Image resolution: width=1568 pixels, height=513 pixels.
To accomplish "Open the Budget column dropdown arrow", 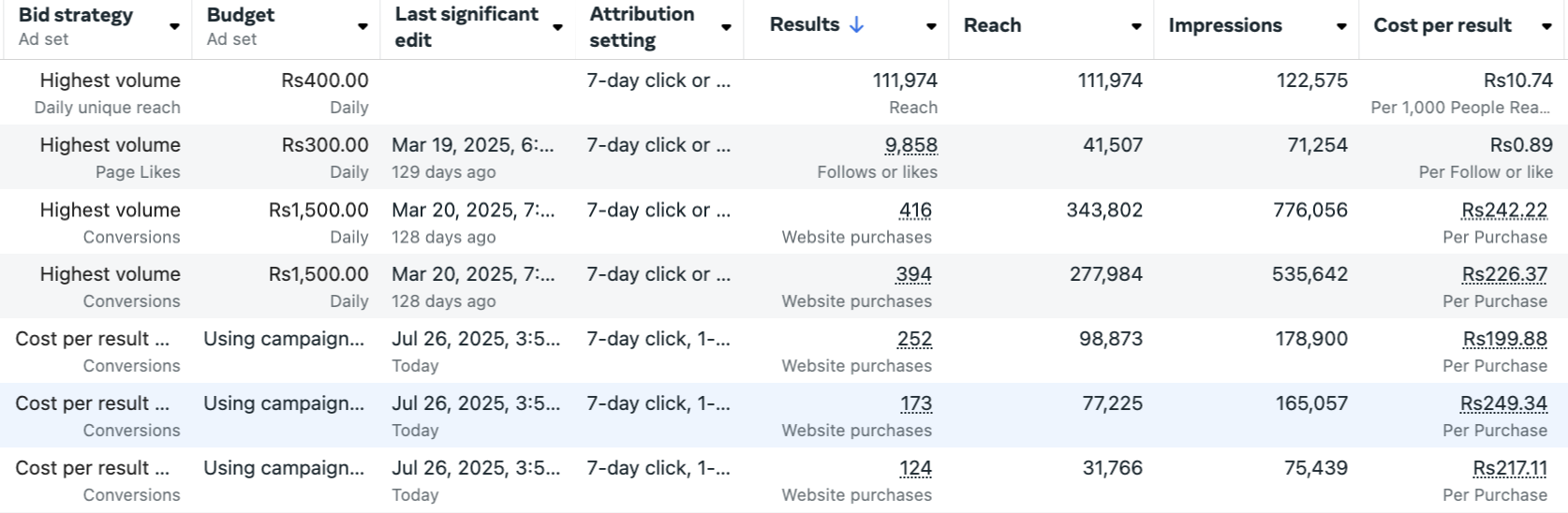I will tap(362, 26).
